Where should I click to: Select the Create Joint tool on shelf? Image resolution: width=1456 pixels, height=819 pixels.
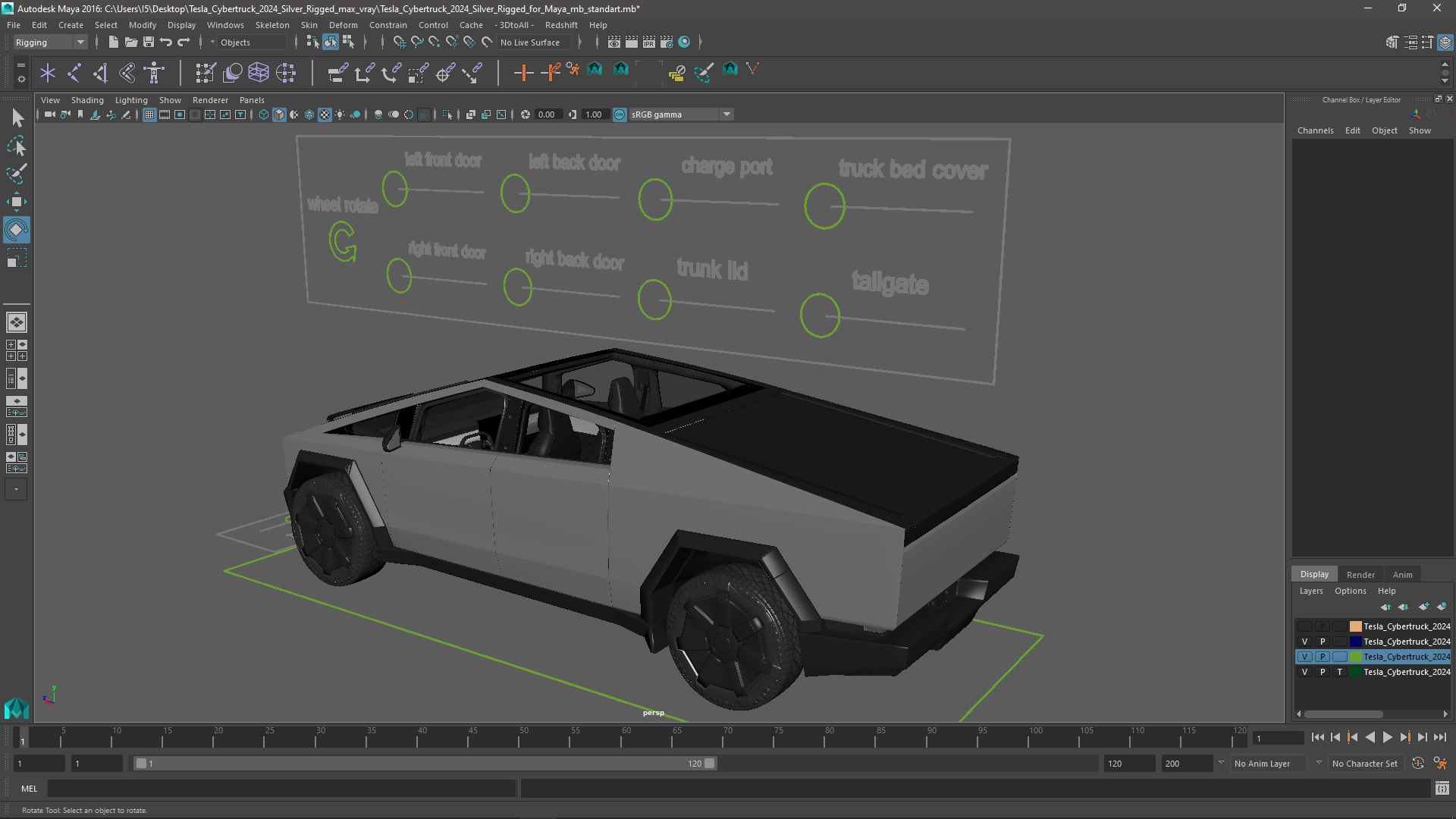[x=74, y=73]
